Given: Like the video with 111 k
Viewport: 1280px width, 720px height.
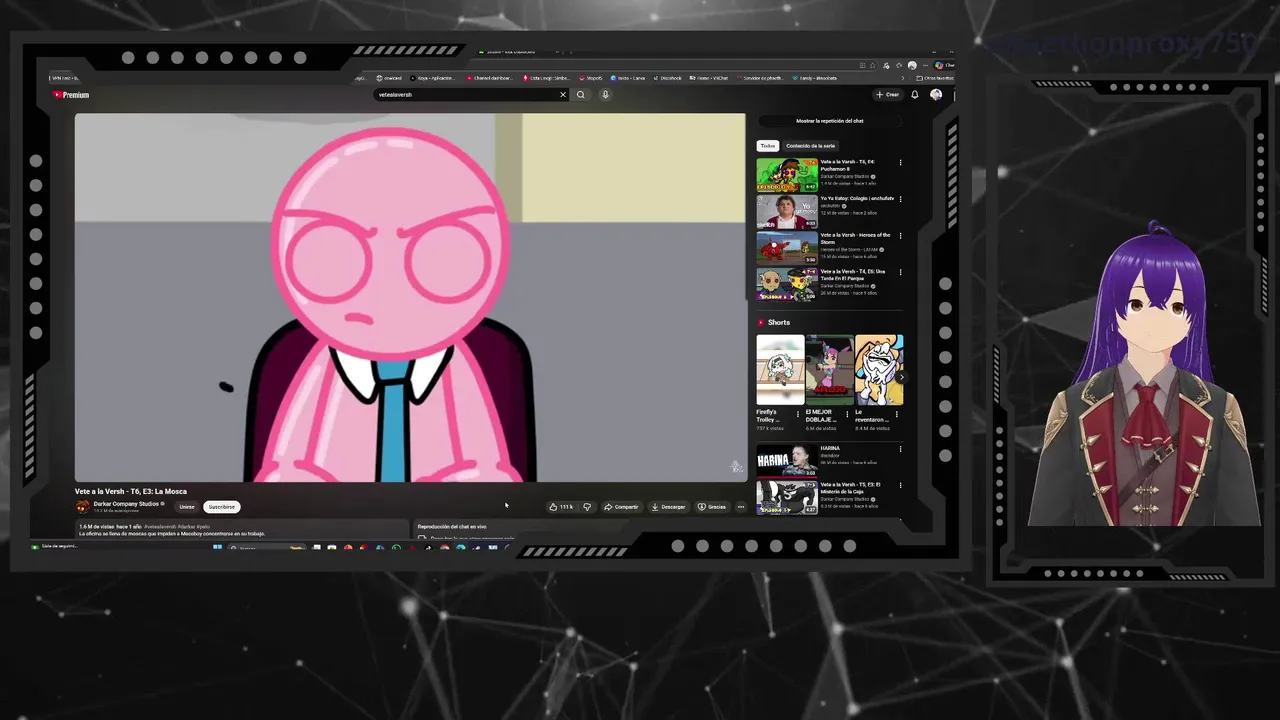Looking at the screenshot, I should click(x=560, y=507).
